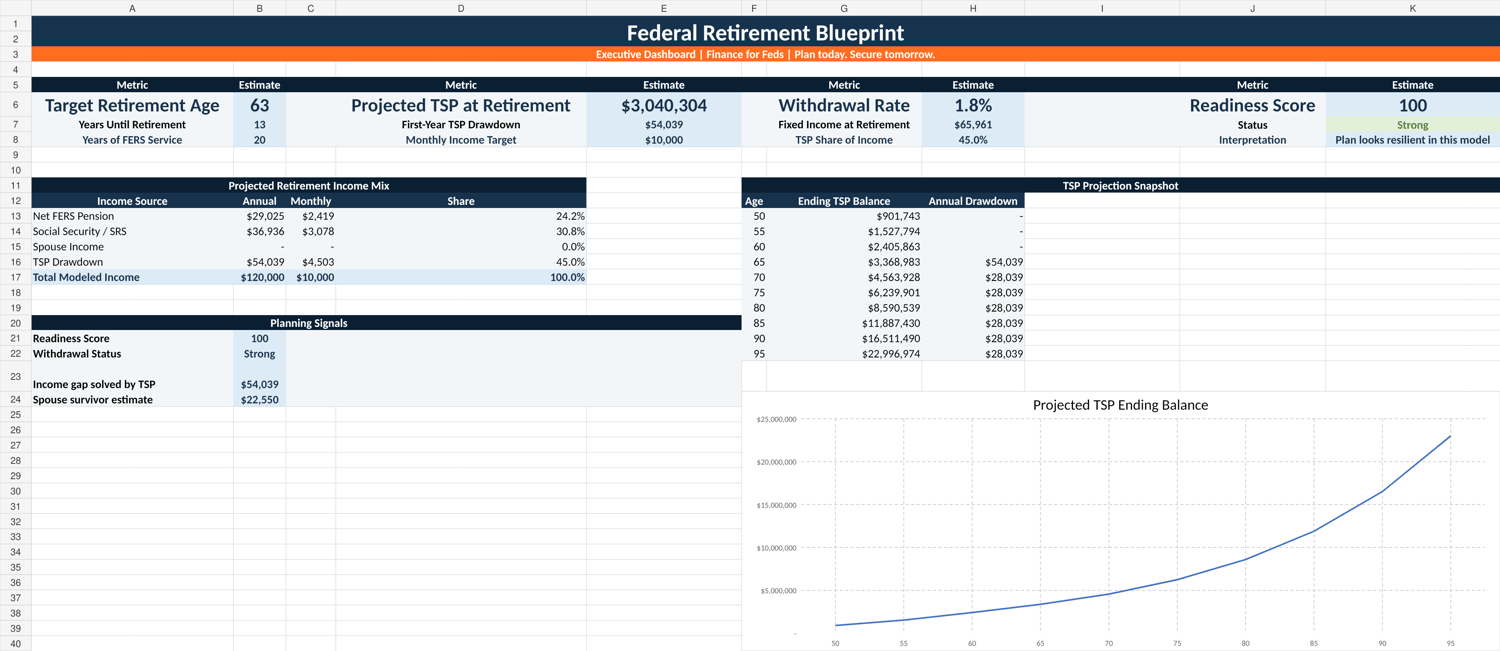The image size is (1500, 651).
Task: Select the Spouse Income row label
Action: pyautogui.click(x=132, y=247)
